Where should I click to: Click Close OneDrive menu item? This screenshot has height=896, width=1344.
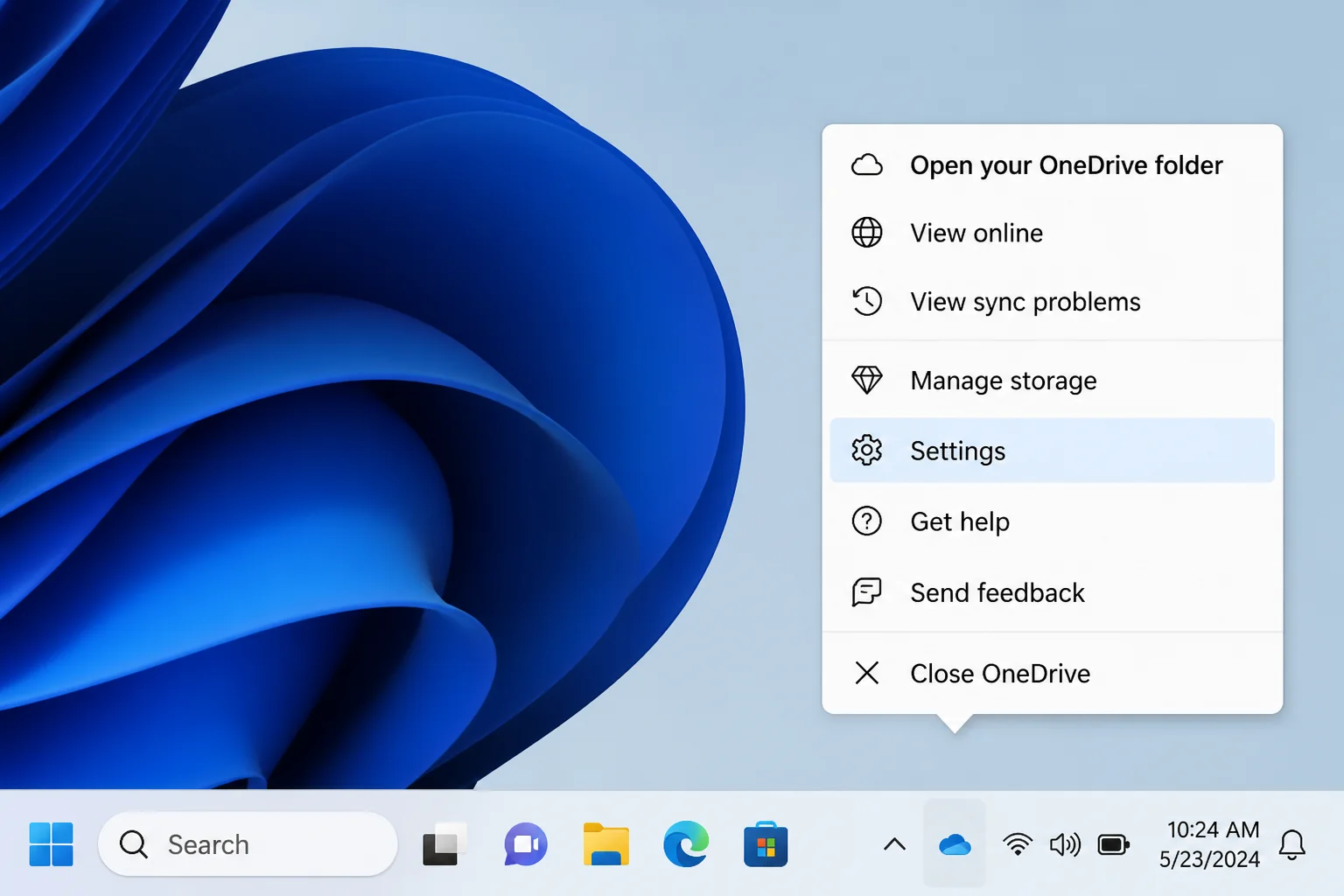coord(1052,673)
